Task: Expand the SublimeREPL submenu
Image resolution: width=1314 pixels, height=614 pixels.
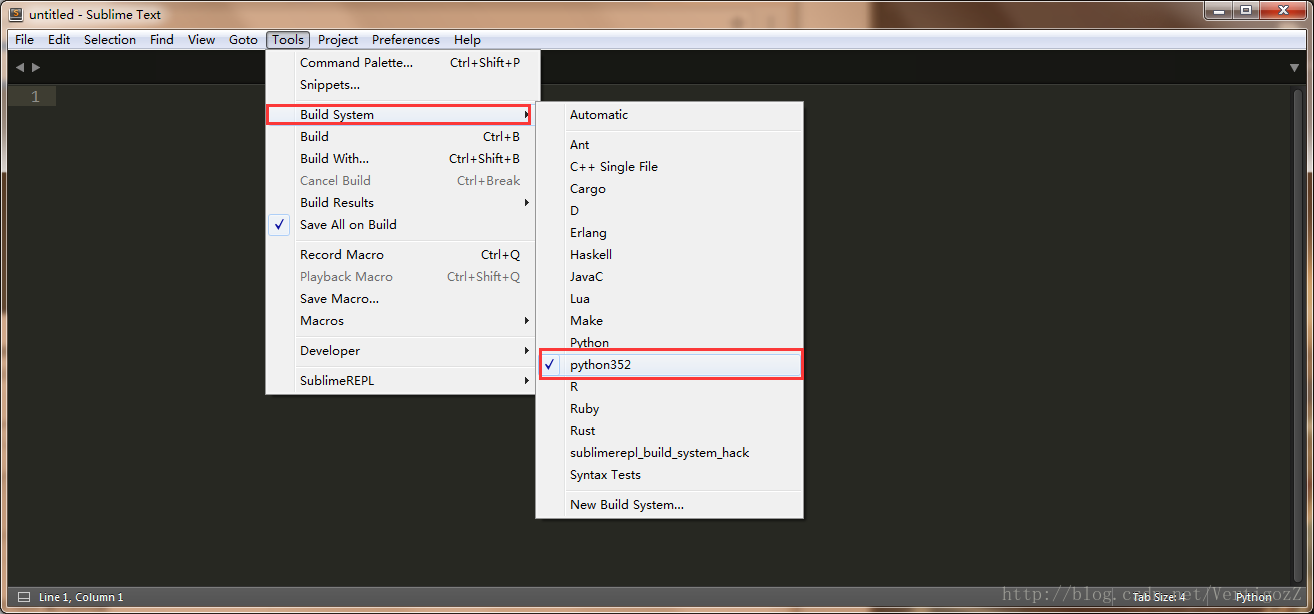Action: pos(402,381)
